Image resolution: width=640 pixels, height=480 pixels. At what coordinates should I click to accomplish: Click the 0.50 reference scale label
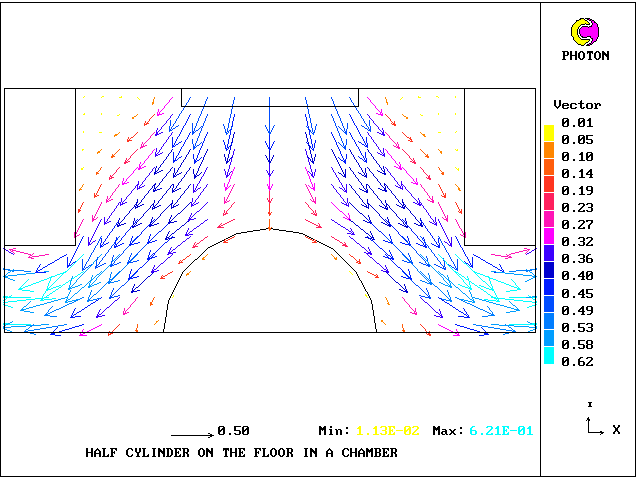click(233, 431)
